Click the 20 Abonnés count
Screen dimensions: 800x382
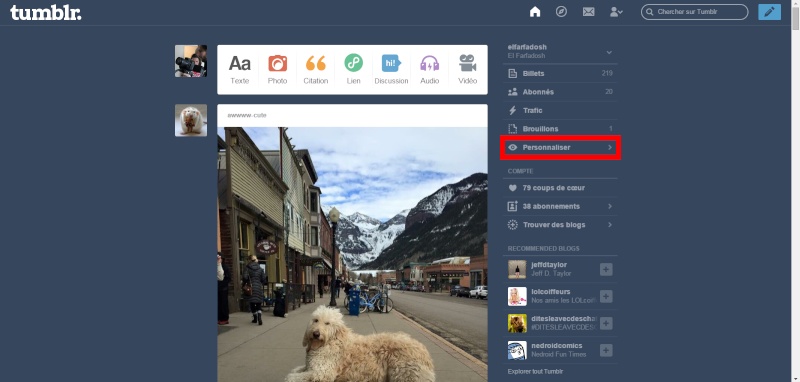tap(609, 92)
